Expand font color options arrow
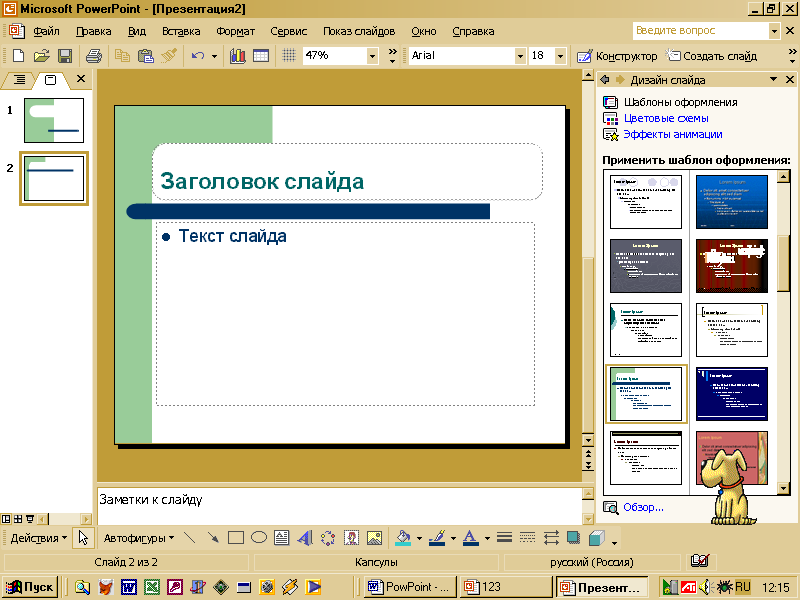The height and width of the screenshot is (600, 800). [487, 538]
